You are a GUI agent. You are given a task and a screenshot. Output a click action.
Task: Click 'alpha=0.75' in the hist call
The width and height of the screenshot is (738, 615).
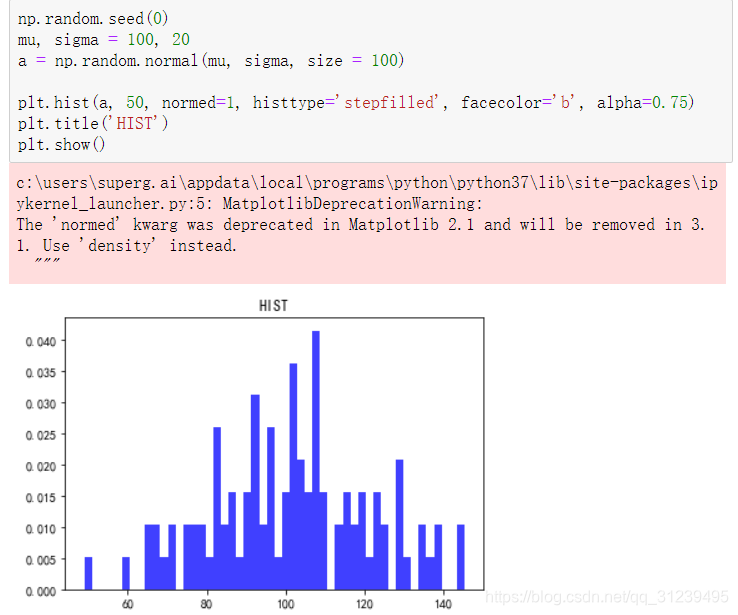click(x=645, y=103)
